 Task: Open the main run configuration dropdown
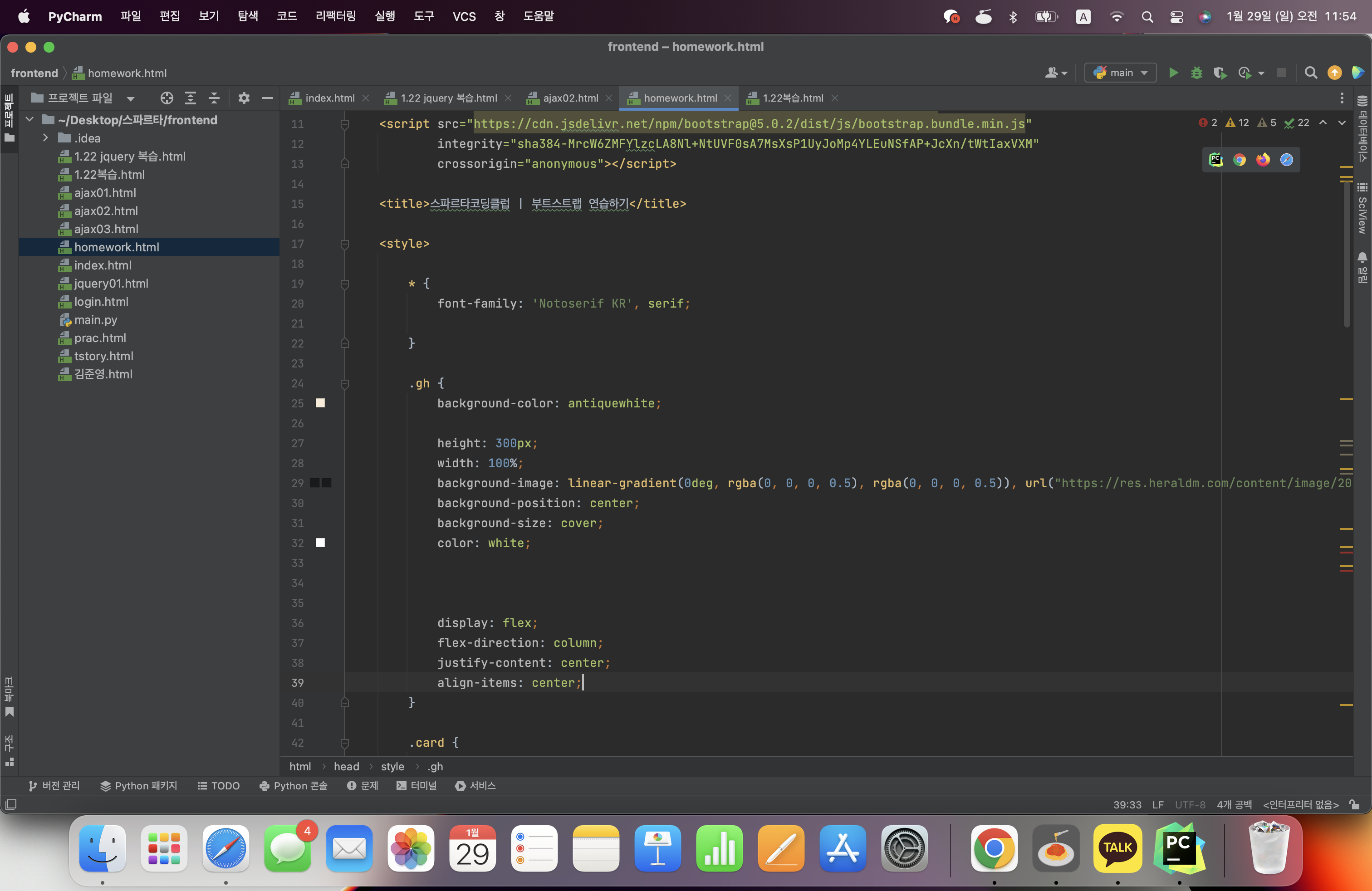pos(1120,73)
